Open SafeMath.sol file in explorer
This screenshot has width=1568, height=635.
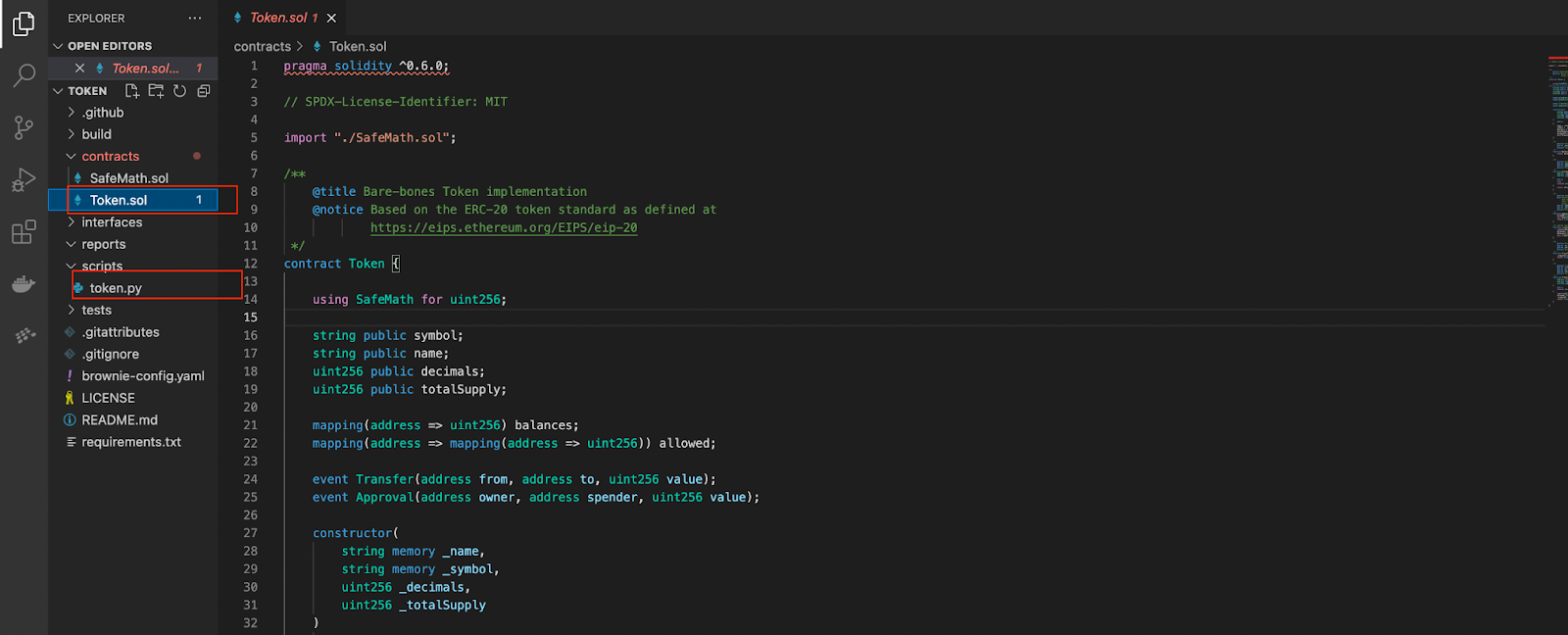pyautogui.click(x=128, y=178)
